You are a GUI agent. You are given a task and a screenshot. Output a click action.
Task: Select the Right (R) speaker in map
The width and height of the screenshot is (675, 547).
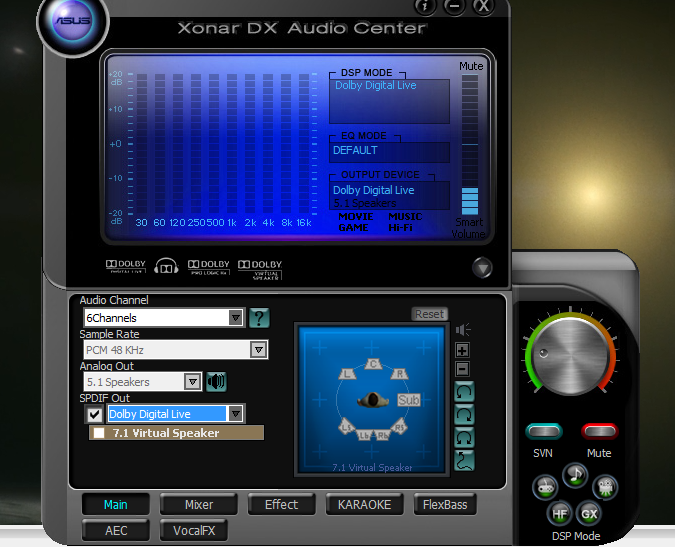pyautogui.click(x=399, y=374)
